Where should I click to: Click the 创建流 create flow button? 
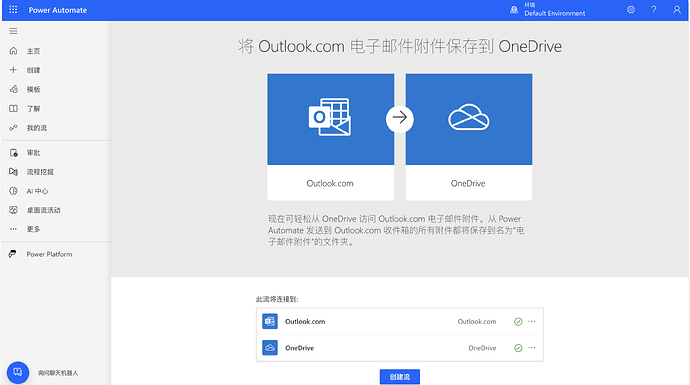400,377
